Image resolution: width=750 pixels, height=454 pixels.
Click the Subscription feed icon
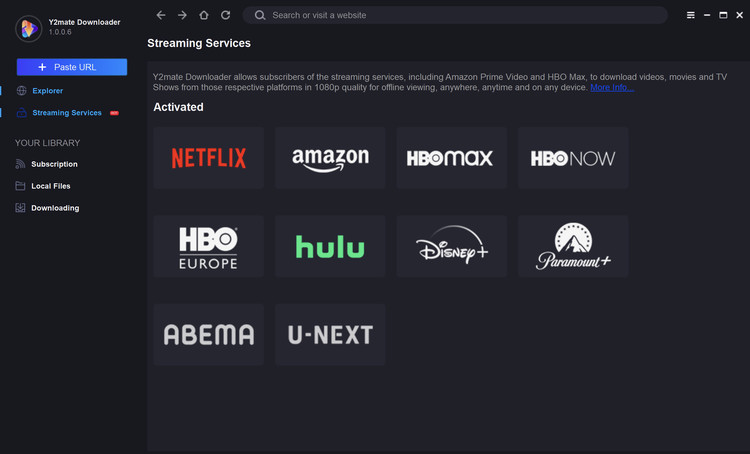click(x=20, y=164)
